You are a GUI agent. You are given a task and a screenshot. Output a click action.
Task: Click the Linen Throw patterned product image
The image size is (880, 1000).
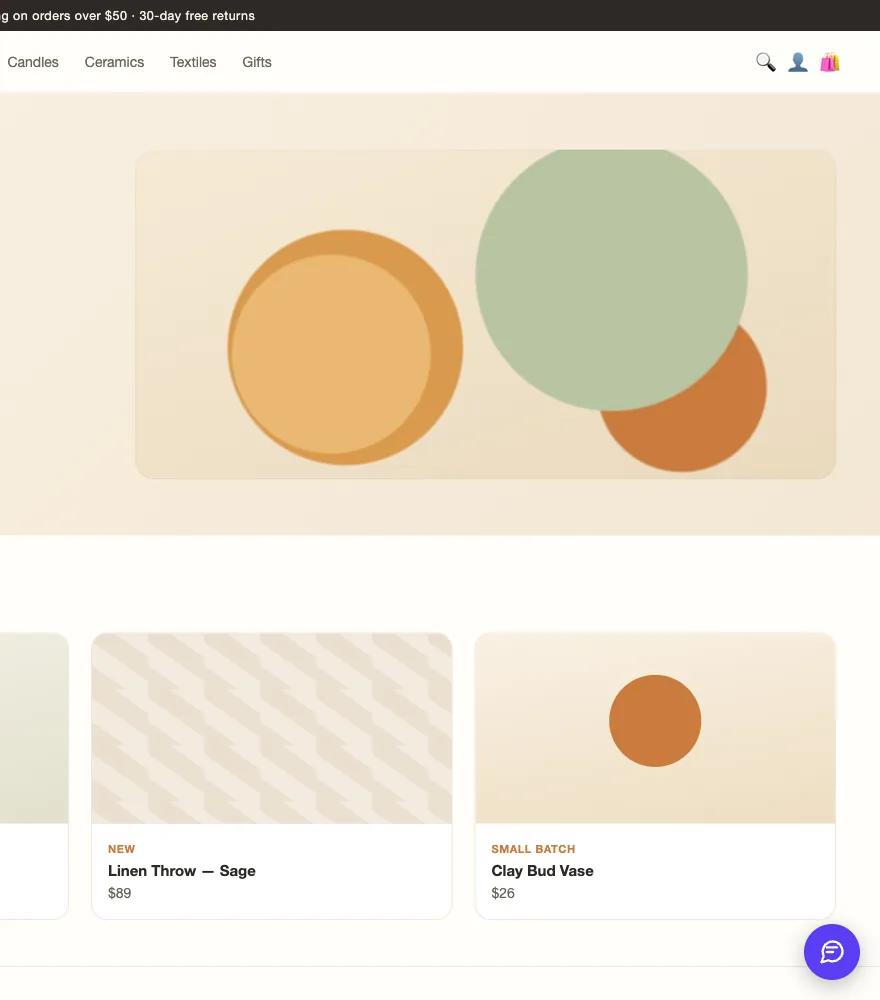pos(272,728)
